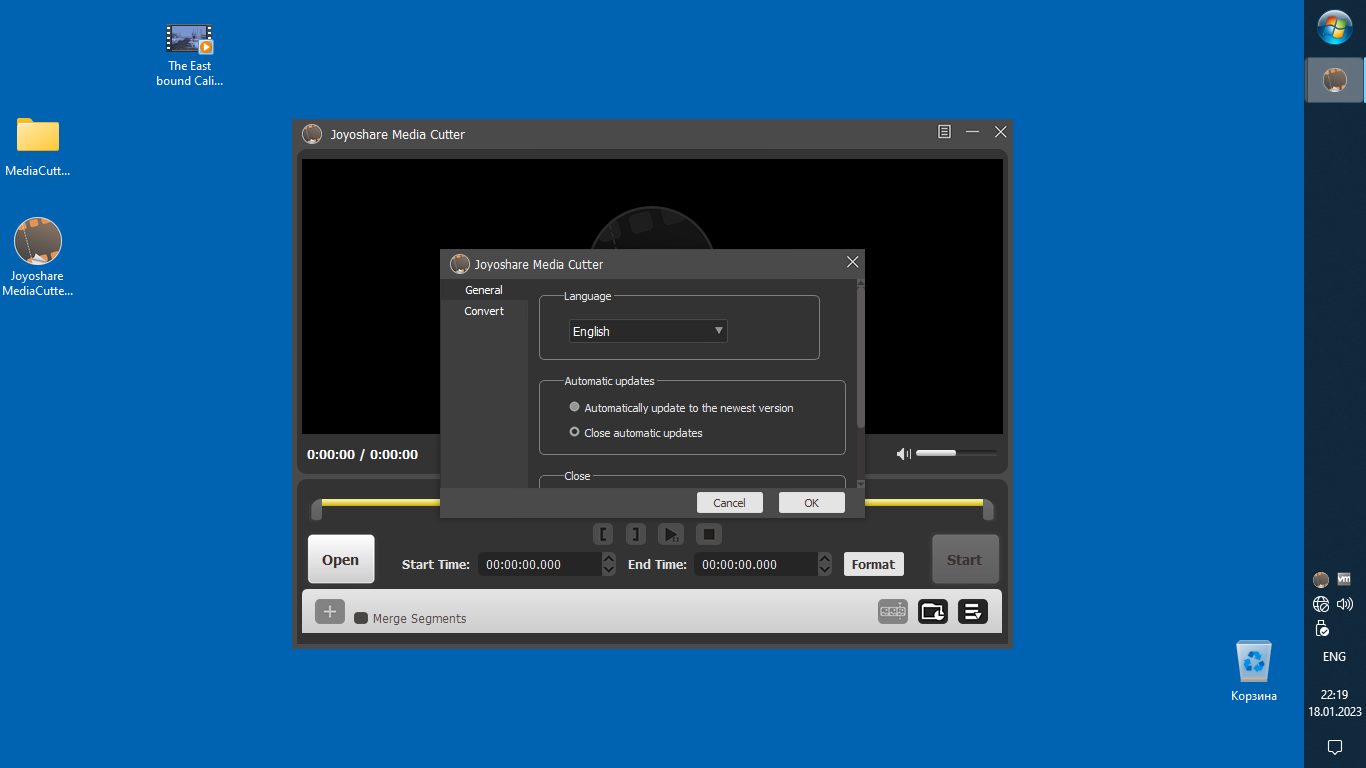Select automatically update to newest version

coord(575,407)
